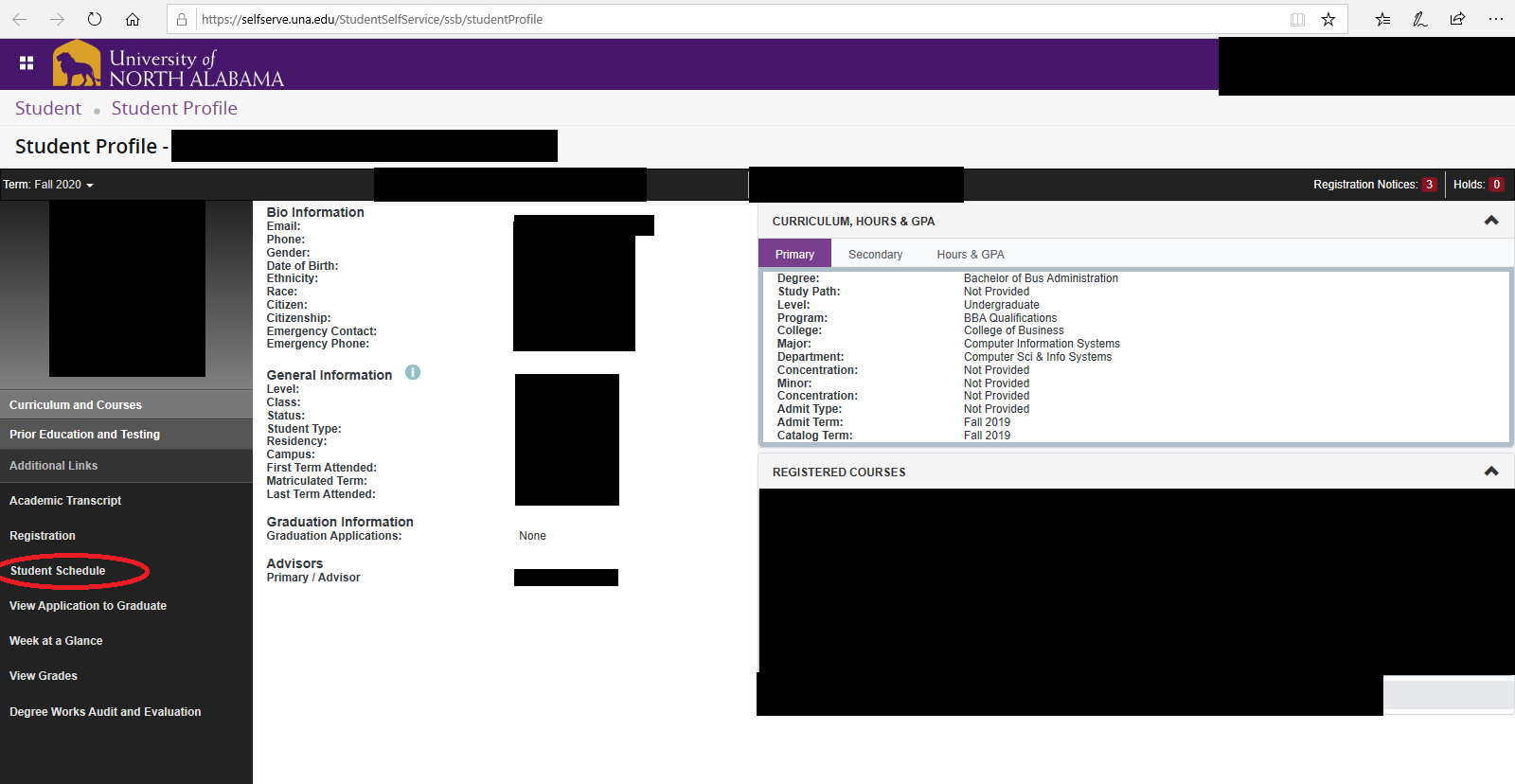Collapse Curriculum, Hours & GPA panel
Viewport: 1515px width, 784px height.
coord(1491,221)
